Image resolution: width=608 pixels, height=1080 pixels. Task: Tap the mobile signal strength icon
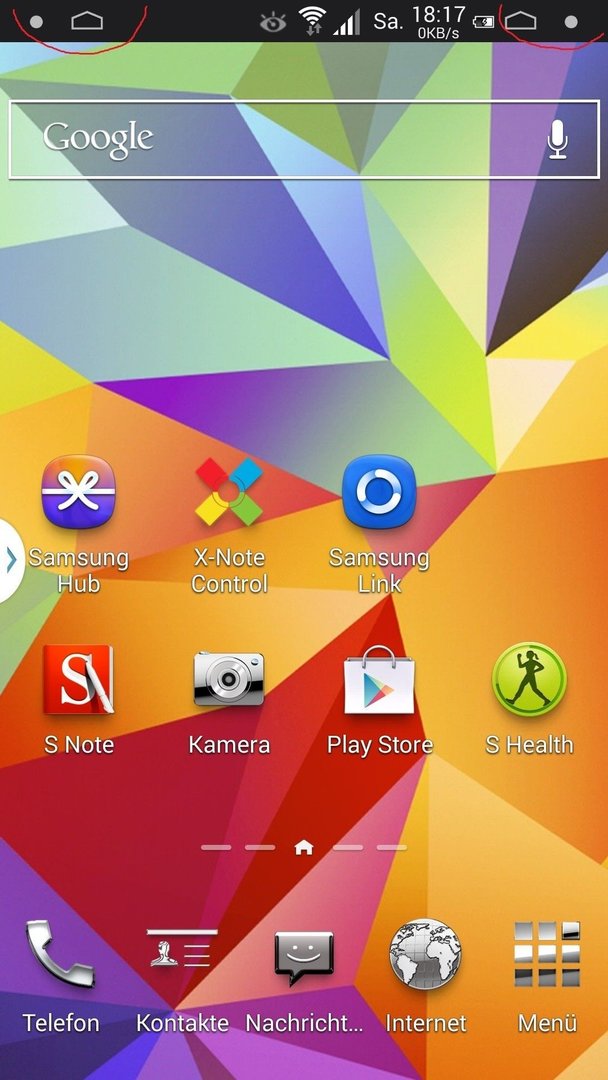(x=347, y=23)
